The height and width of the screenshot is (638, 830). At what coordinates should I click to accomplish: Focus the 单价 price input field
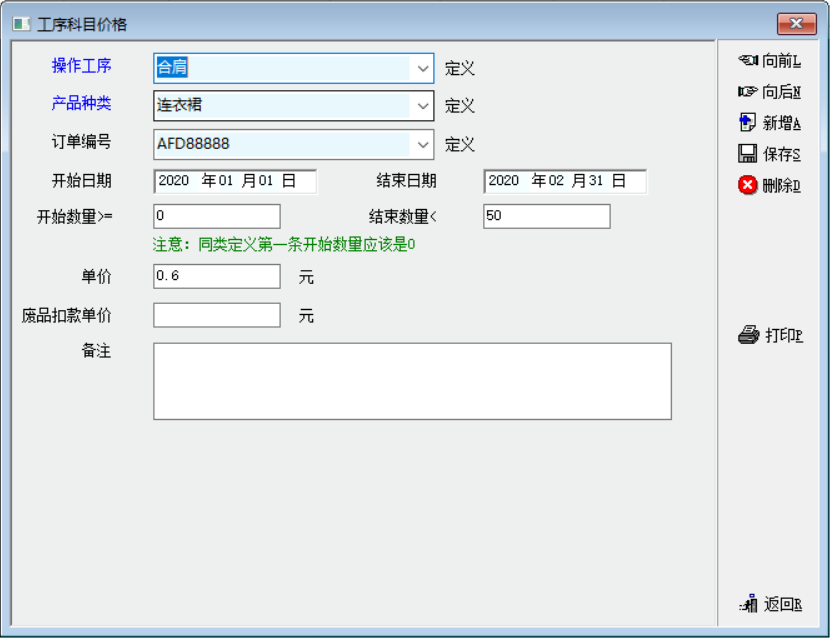point(217,276)
